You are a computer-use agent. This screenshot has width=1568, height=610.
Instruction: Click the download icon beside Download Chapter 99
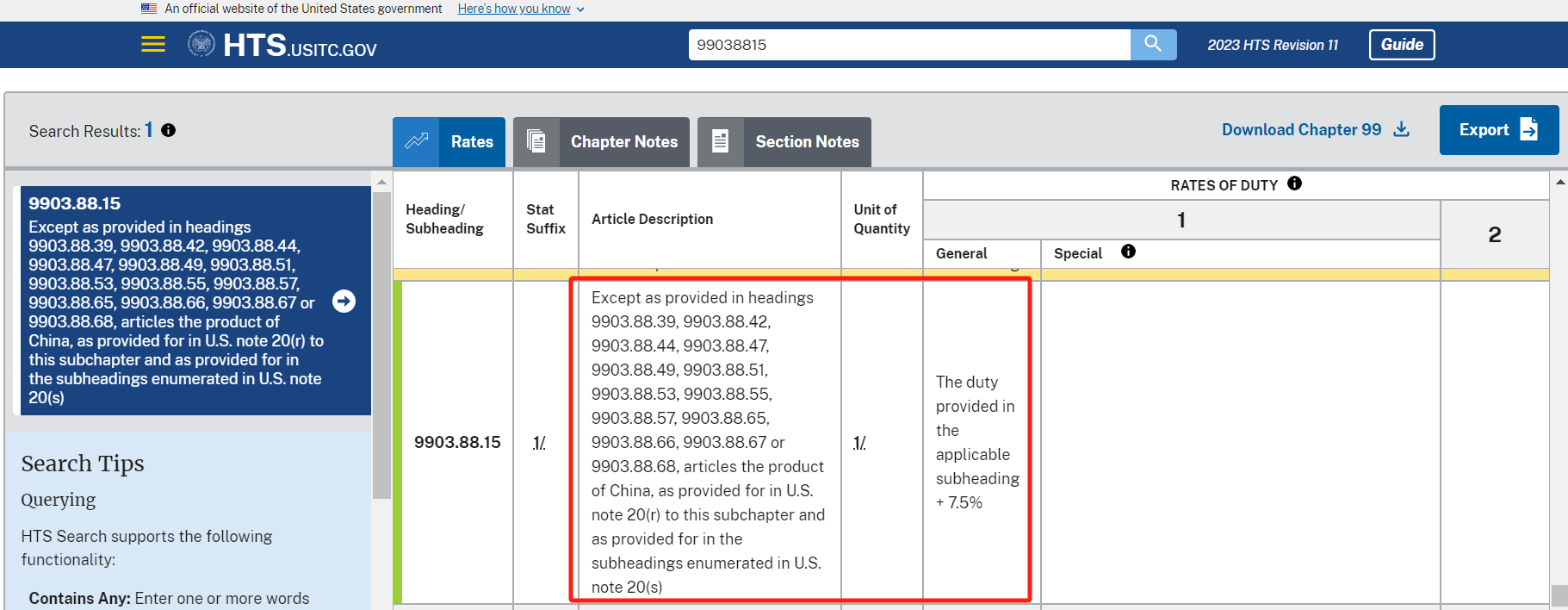(1402, 129)
